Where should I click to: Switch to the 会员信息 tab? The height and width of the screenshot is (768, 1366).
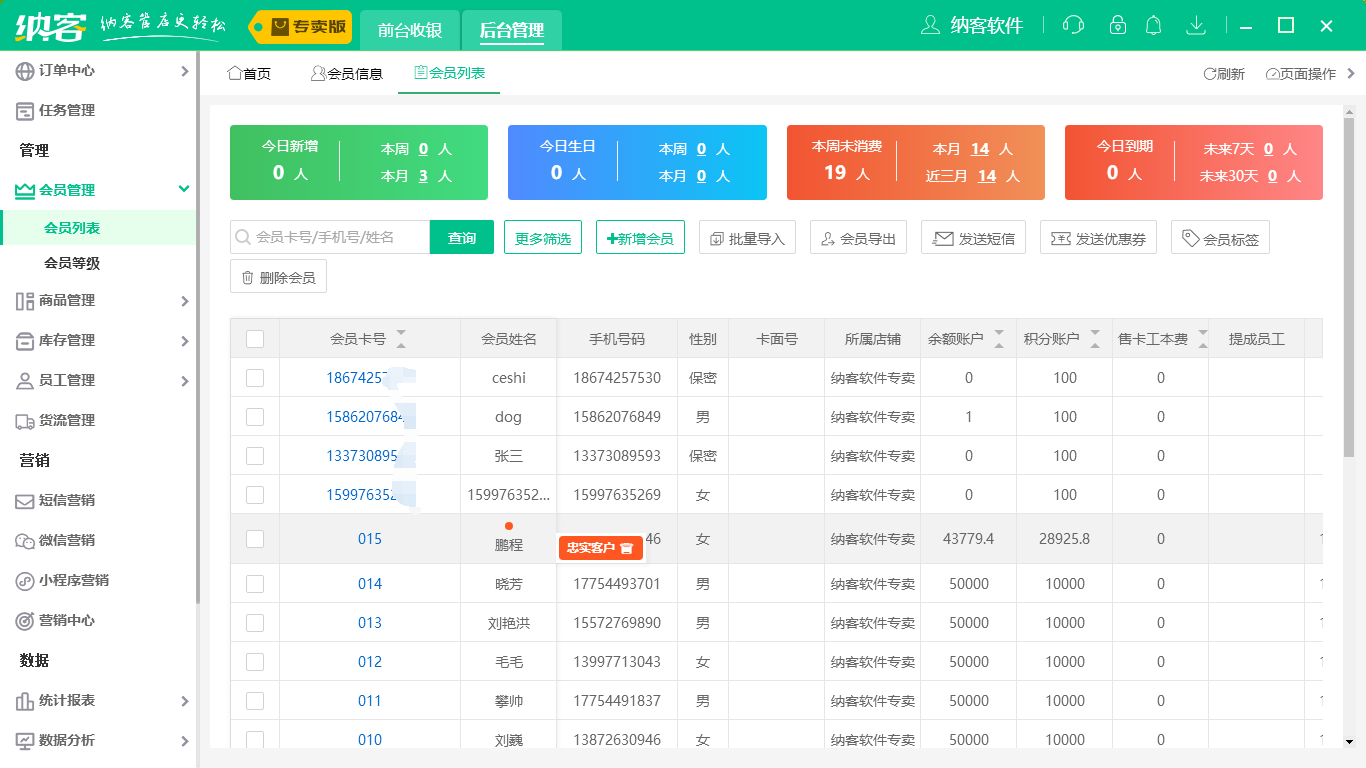346,73
